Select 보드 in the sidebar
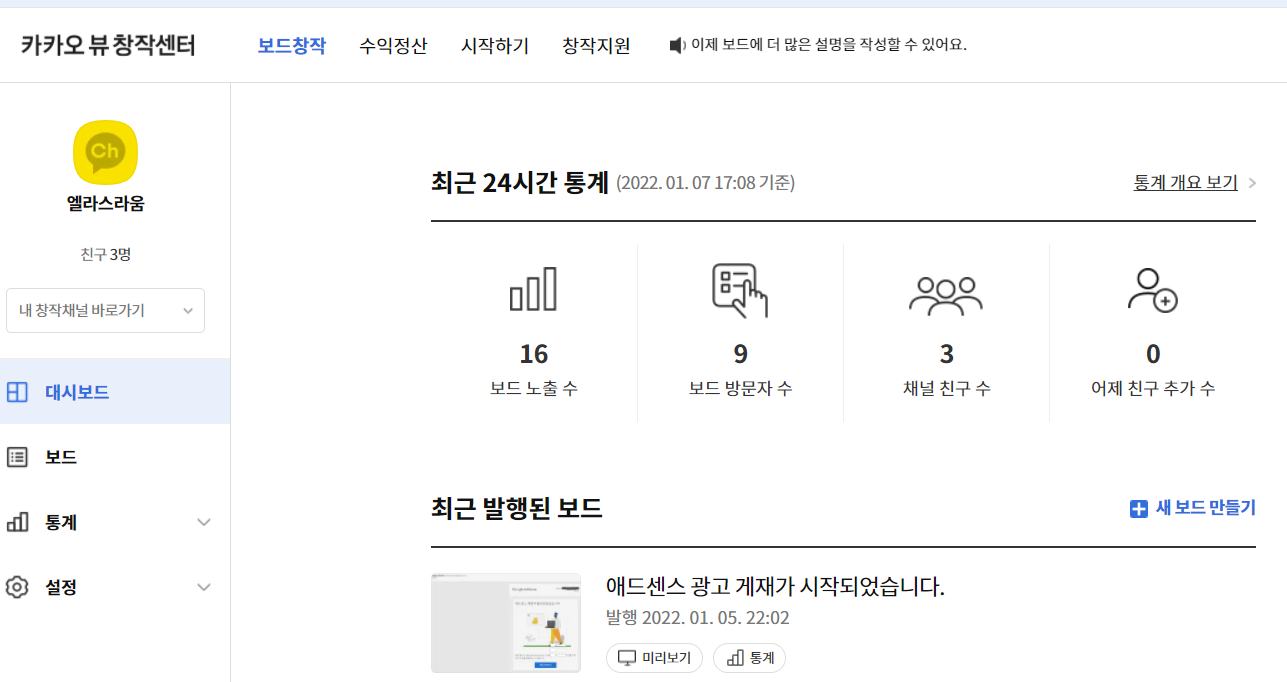Screen dimensions: 1287x682 click(x=115, y=457)
